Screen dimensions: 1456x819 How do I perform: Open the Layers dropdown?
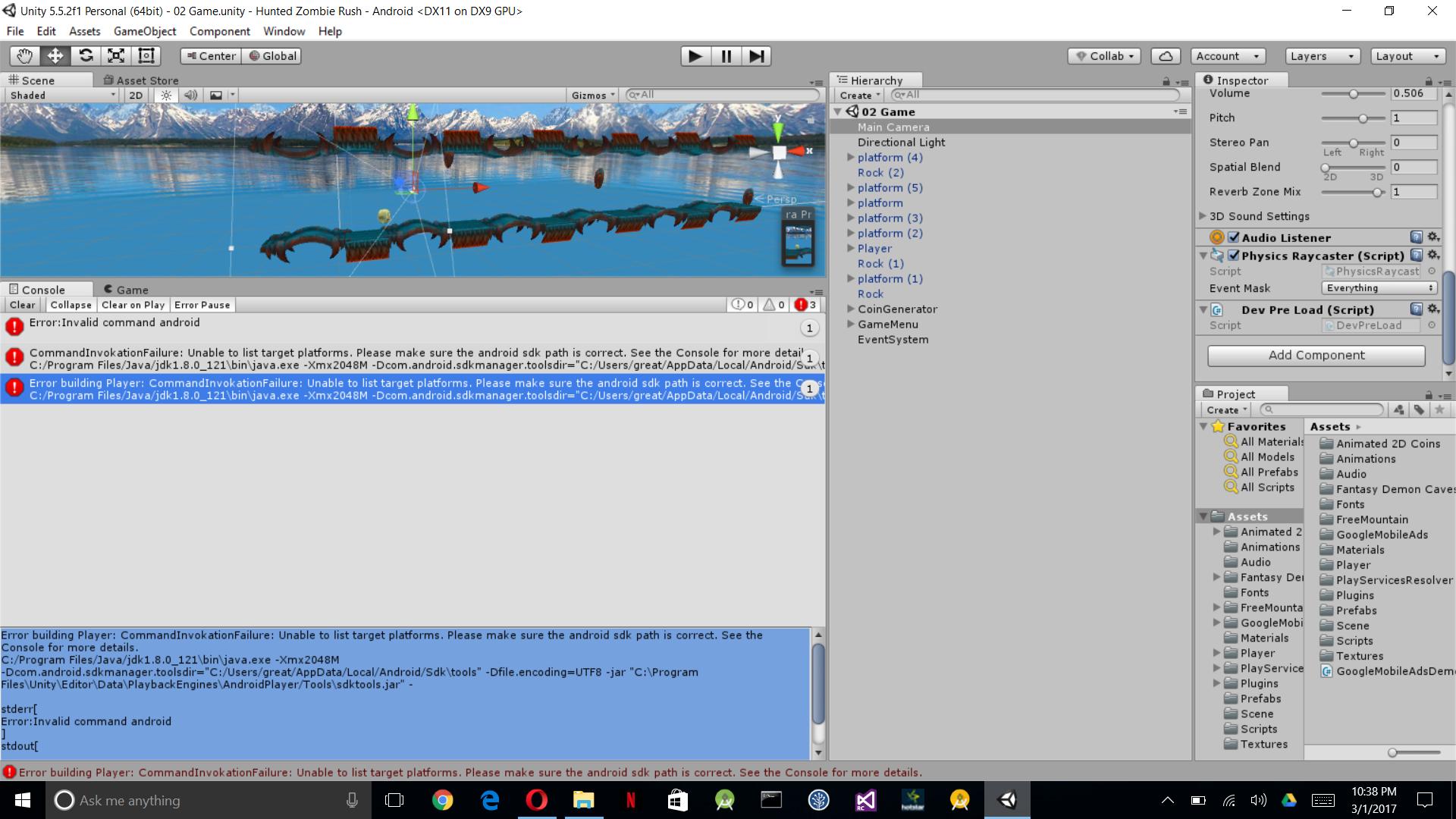[x=1322, y=56]
